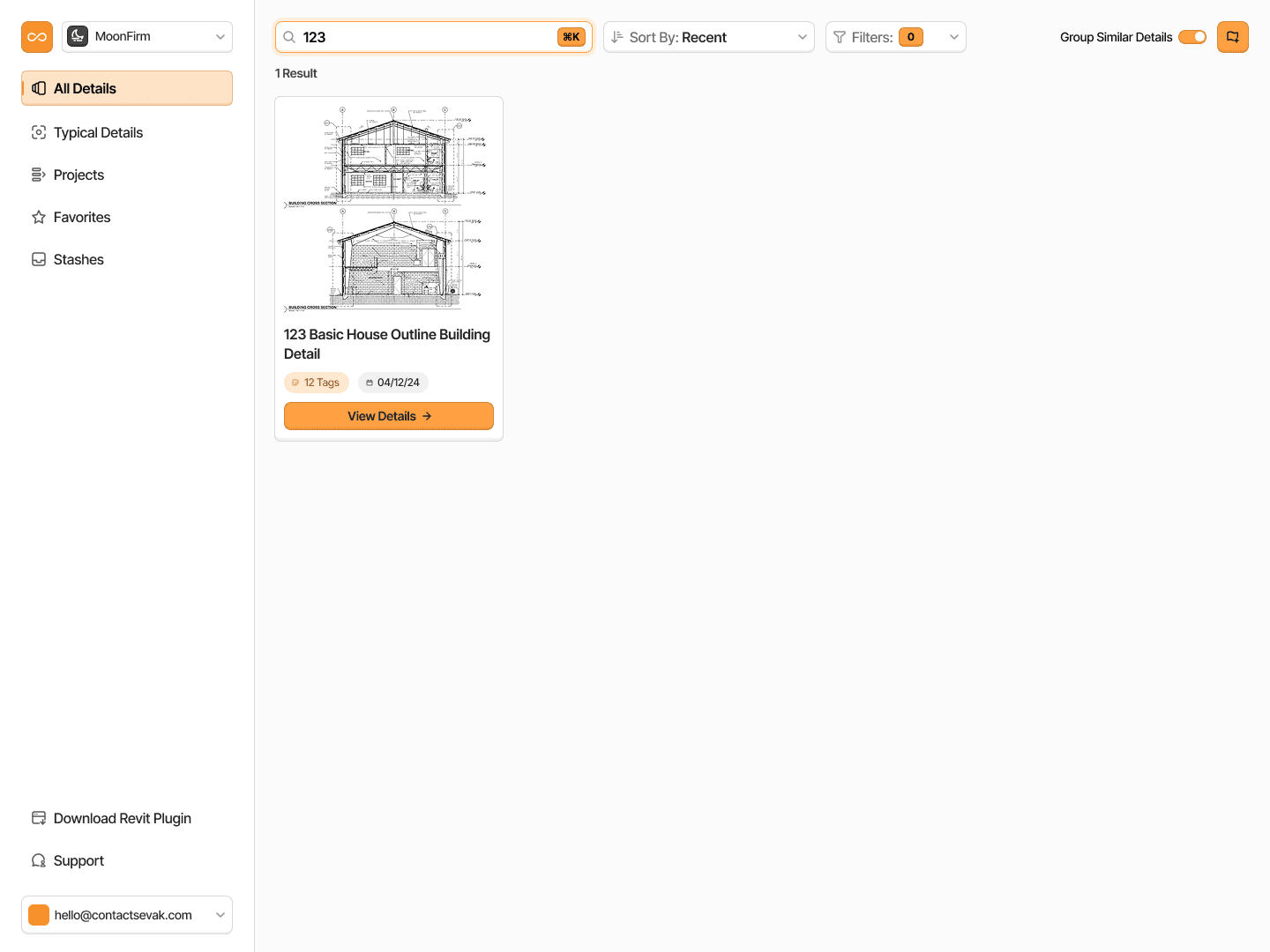This screenshot has height=952, width=1270.
Task: Open the Sort By Recent dropdown
Action: coord(709,37)
